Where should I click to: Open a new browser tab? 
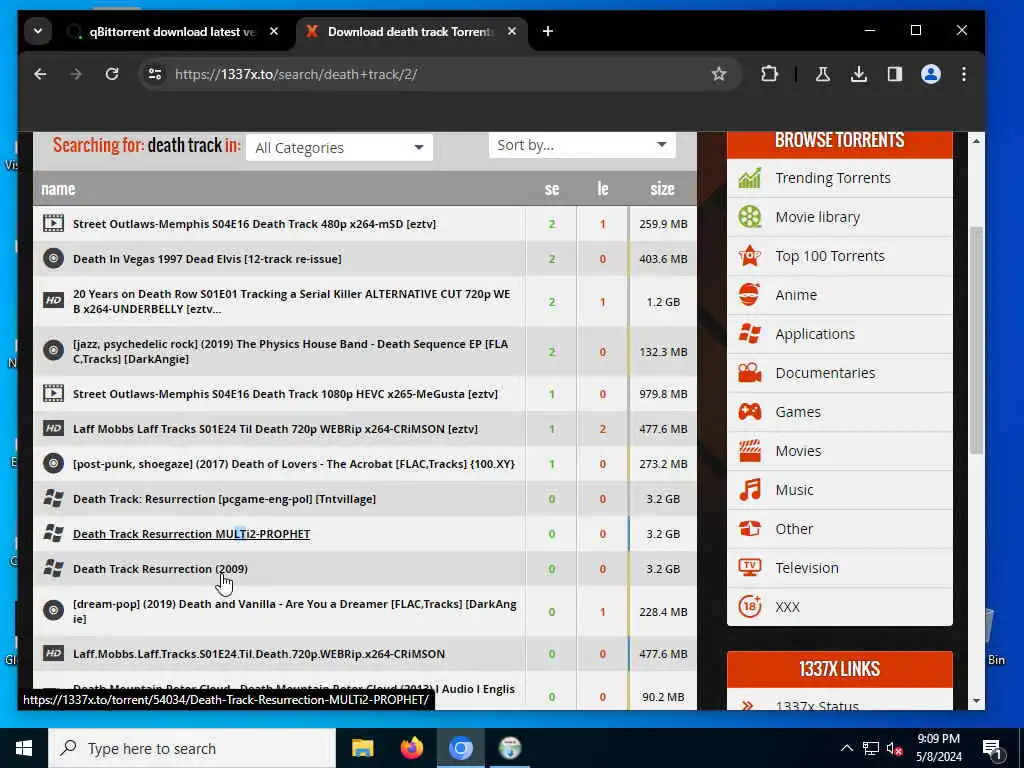[547, 31]
